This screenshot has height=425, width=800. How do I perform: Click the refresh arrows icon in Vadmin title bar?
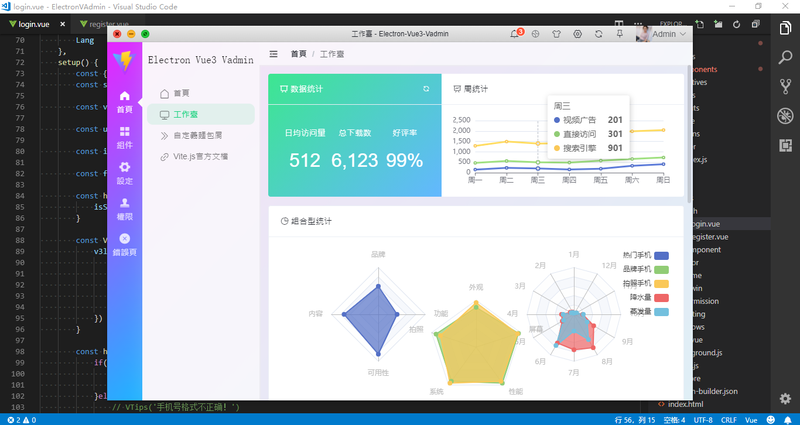[x=598, y=34]
